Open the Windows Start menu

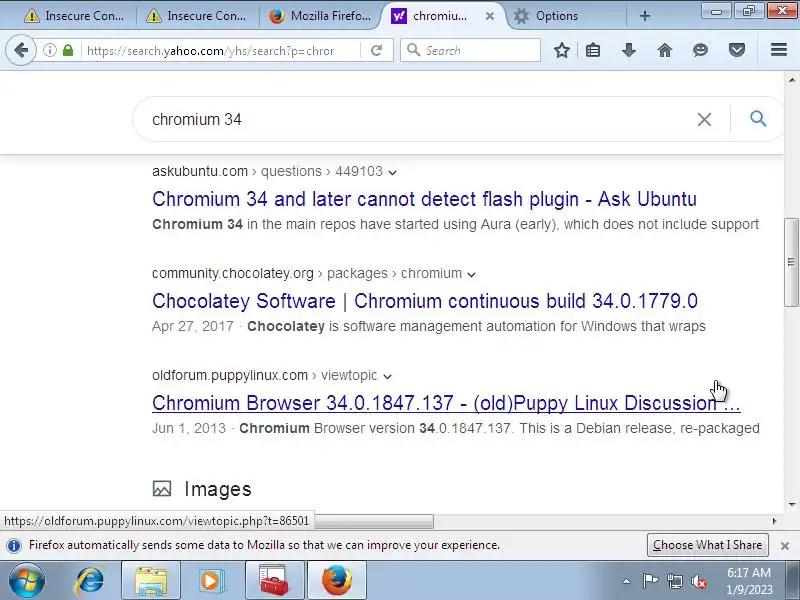[26, 580]
